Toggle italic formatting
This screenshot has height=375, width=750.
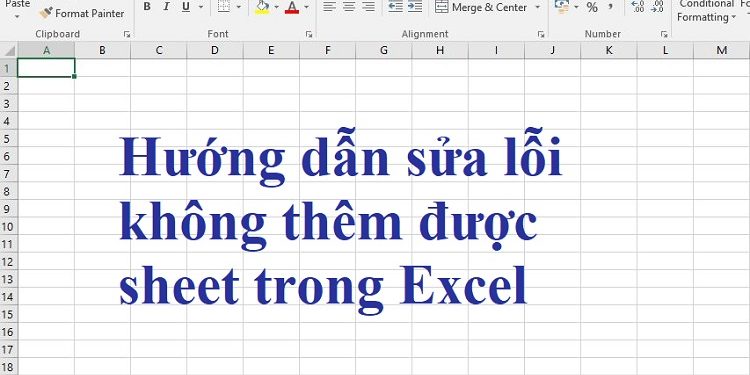click(166, 7)
